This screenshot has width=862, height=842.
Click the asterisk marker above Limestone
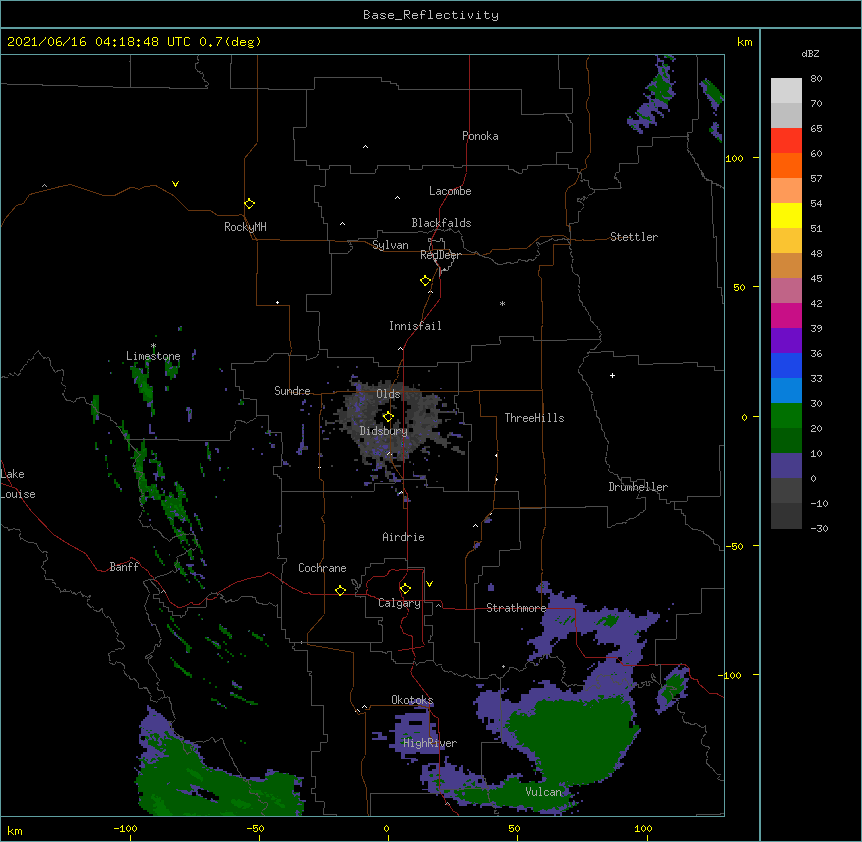pos(153,346)
